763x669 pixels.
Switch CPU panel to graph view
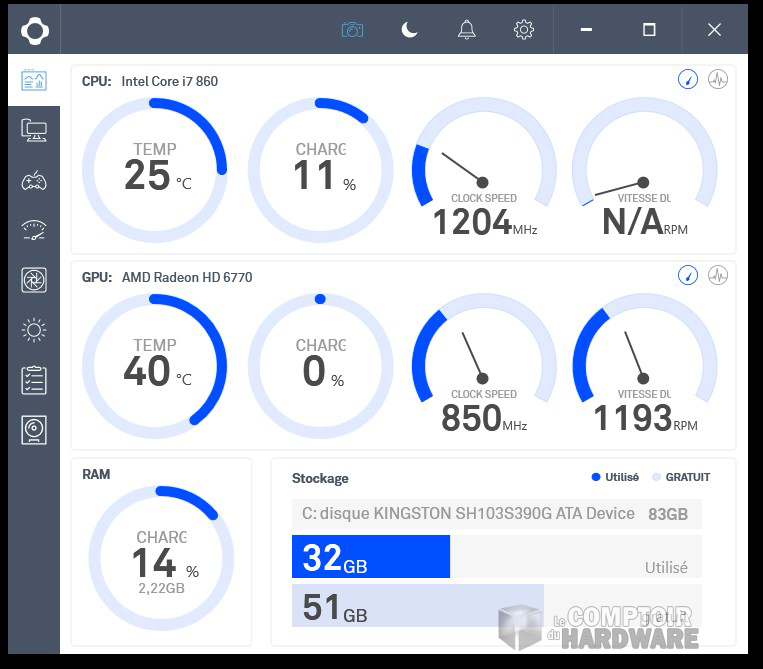click(717, 80)
